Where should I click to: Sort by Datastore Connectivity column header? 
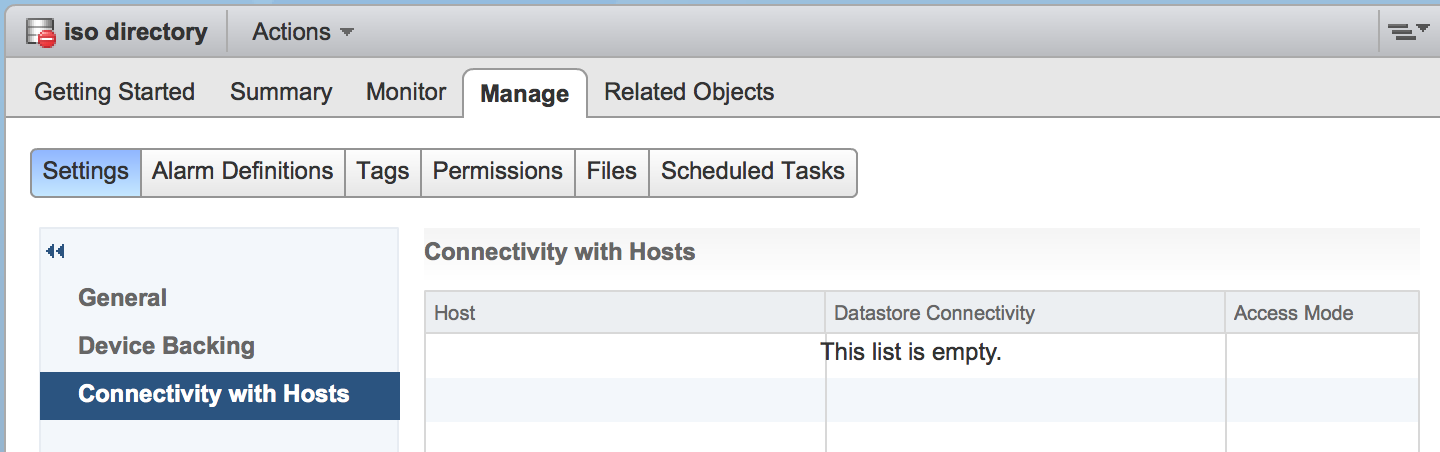[1025, 313]
